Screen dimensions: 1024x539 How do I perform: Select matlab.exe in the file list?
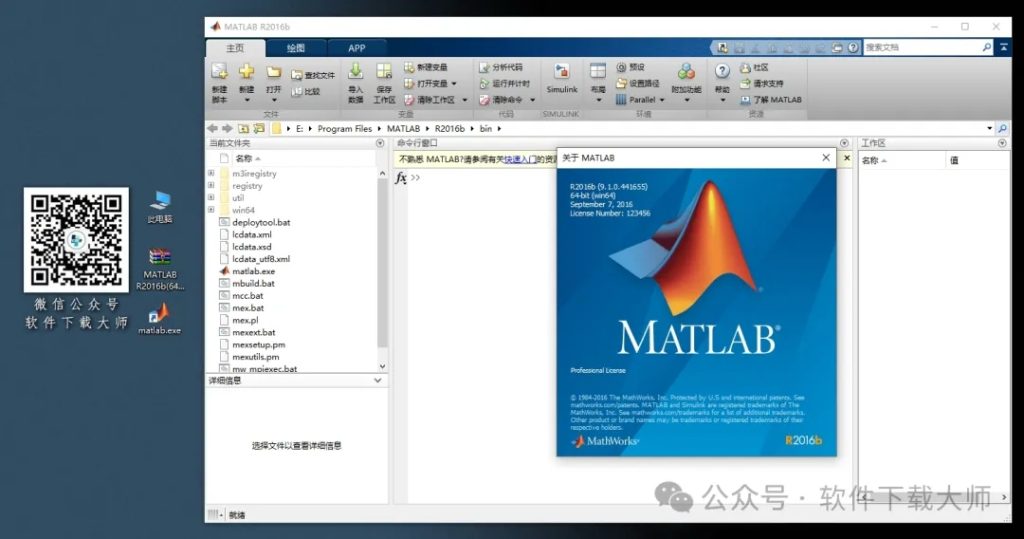click(253, 271)
